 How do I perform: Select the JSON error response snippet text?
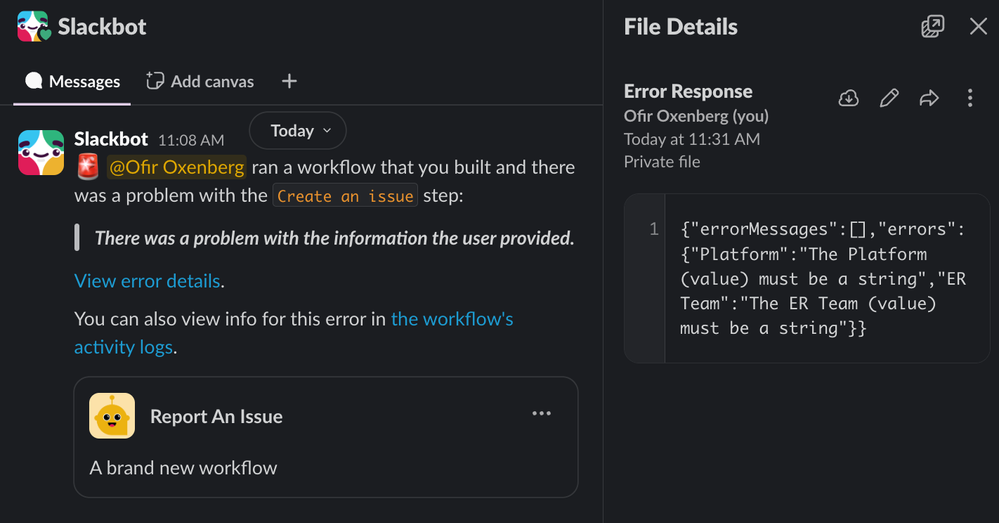pyautogui.click(x=823, y=278)
